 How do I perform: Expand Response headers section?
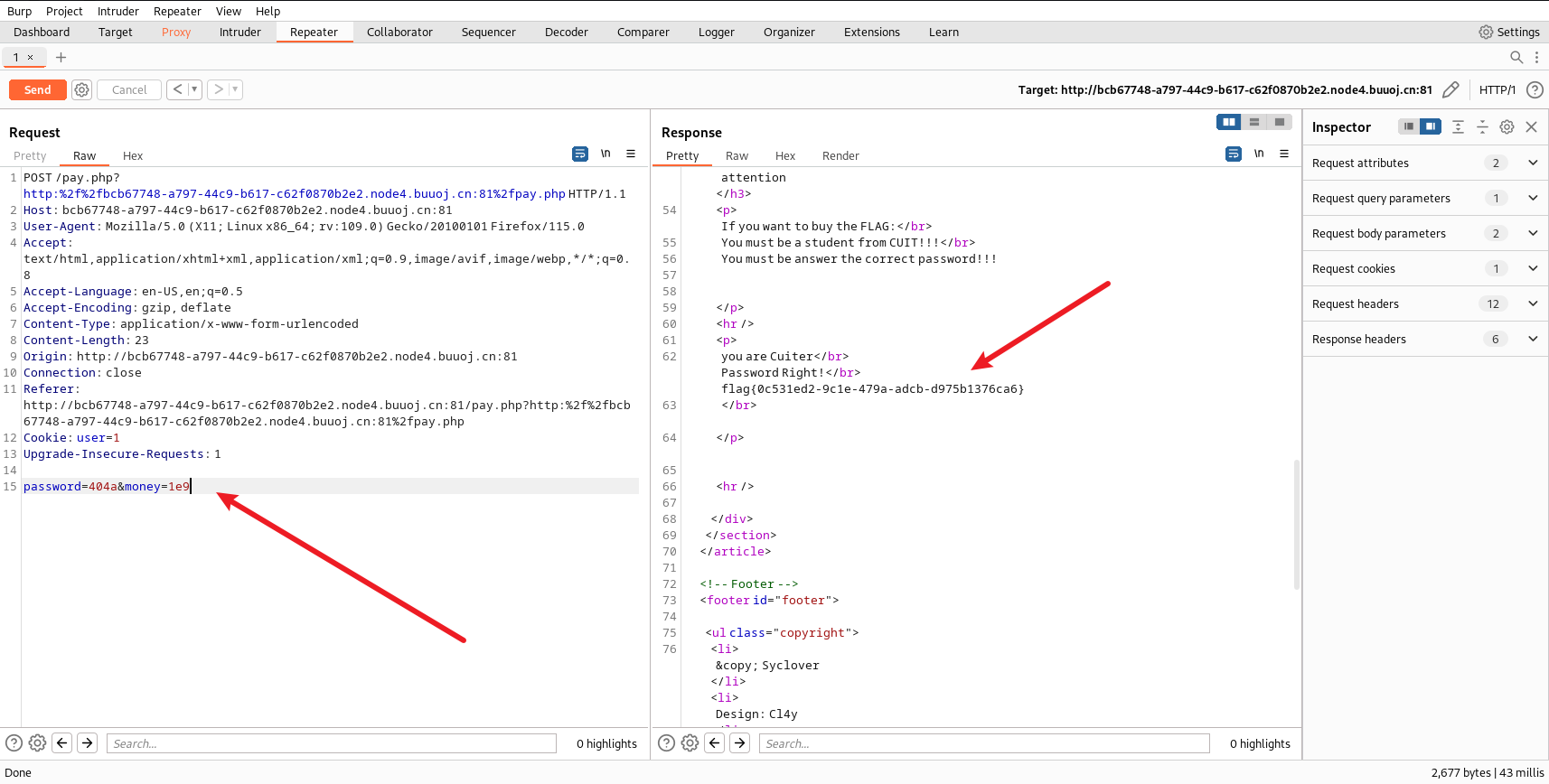click(x=1425, y=339)
